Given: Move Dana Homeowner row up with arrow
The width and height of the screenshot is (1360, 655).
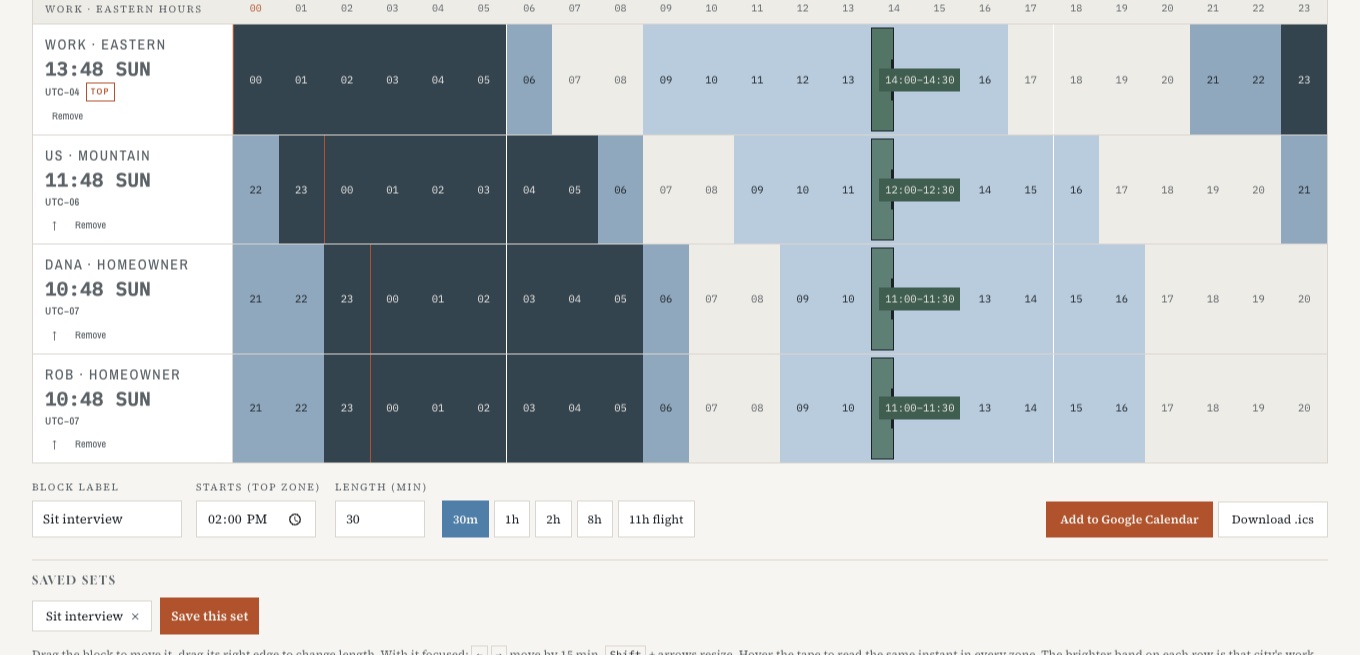Looking at the screenshot, I should (x=54, y=336).
